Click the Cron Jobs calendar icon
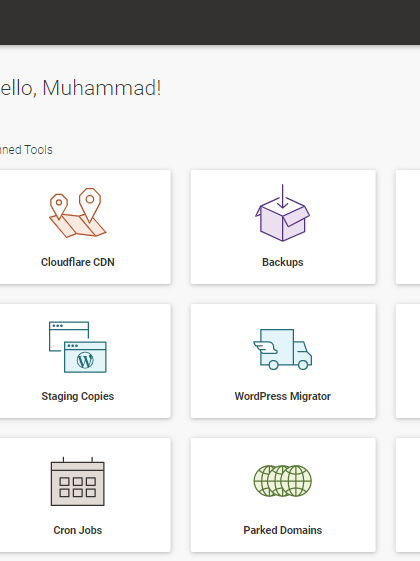This screenshot has height=561, width=420. tap(78, 481)
